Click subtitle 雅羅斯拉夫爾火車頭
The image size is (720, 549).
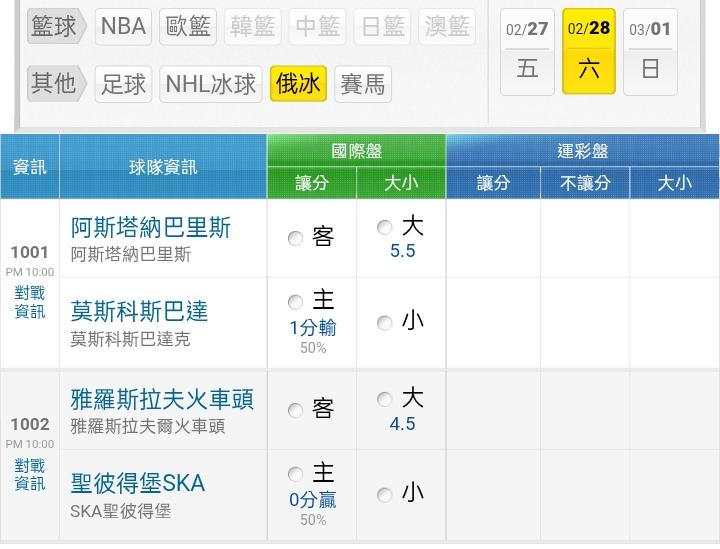point(148,427)
